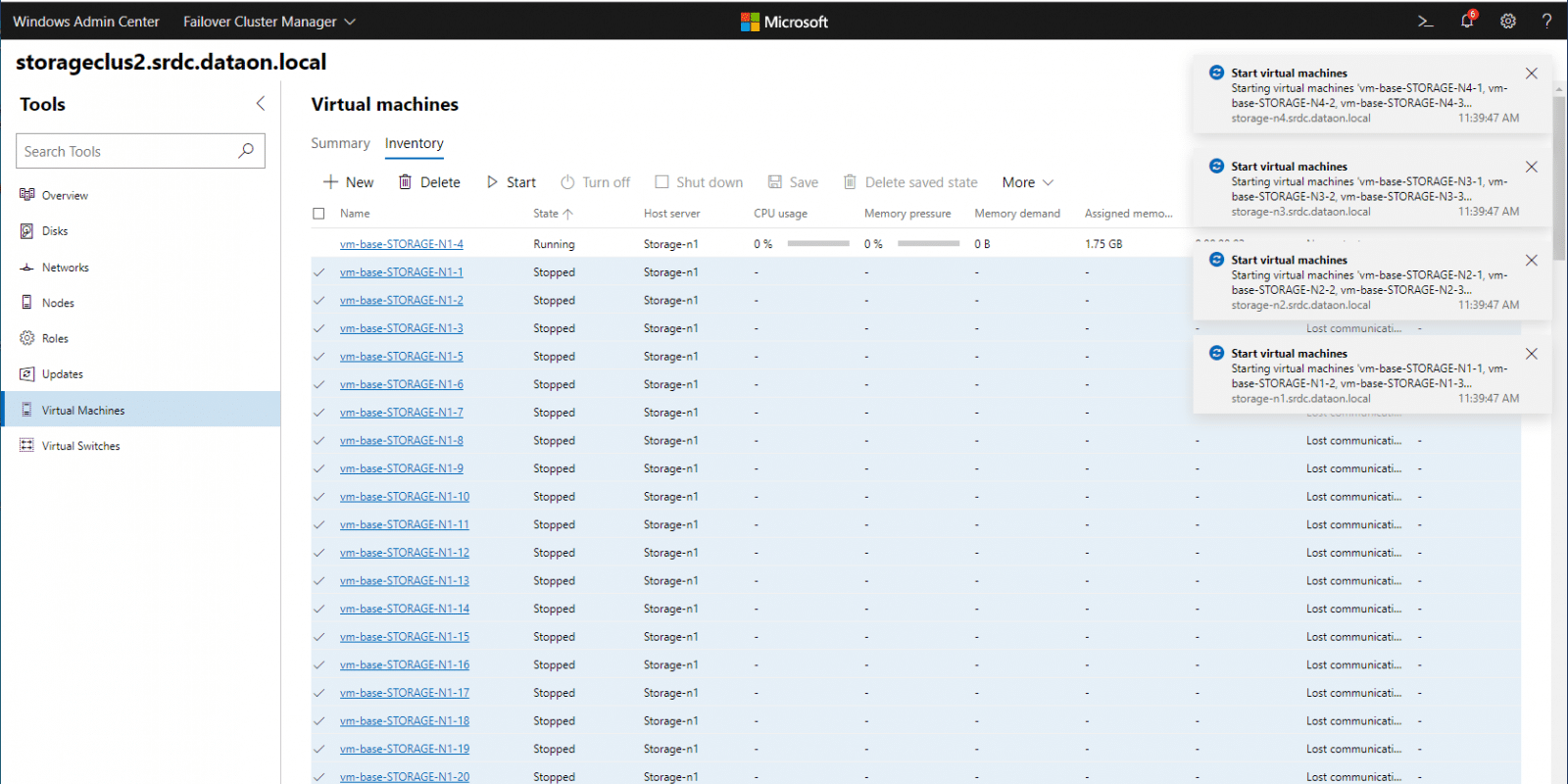Uncheck row vm-base-STORAGE-N1-14
Image resolution: width=1568 pixels, height=784 pixels.
point(318,609)
